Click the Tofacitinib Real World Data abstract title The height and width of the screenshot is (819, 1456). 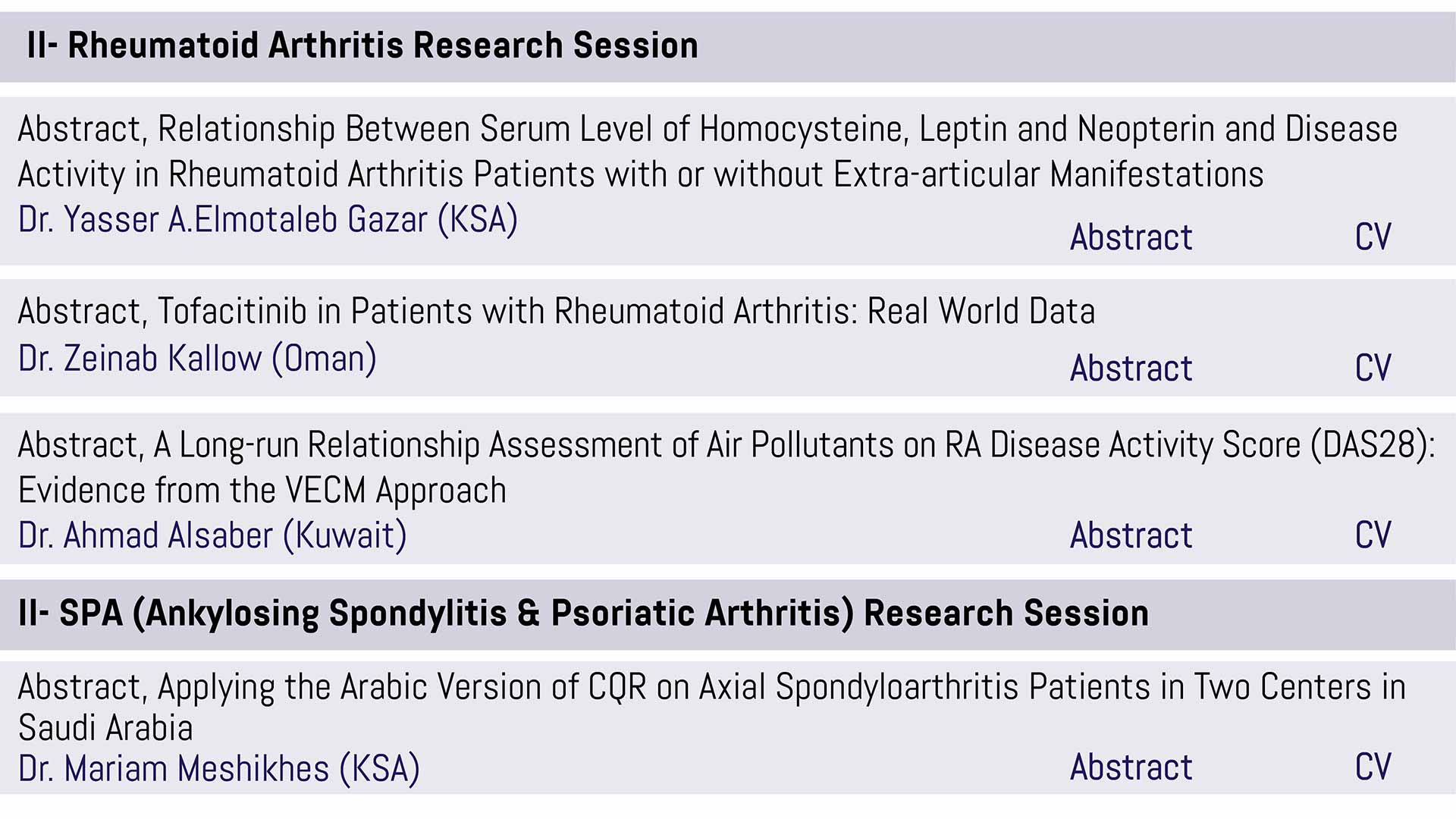click(557, 312)
